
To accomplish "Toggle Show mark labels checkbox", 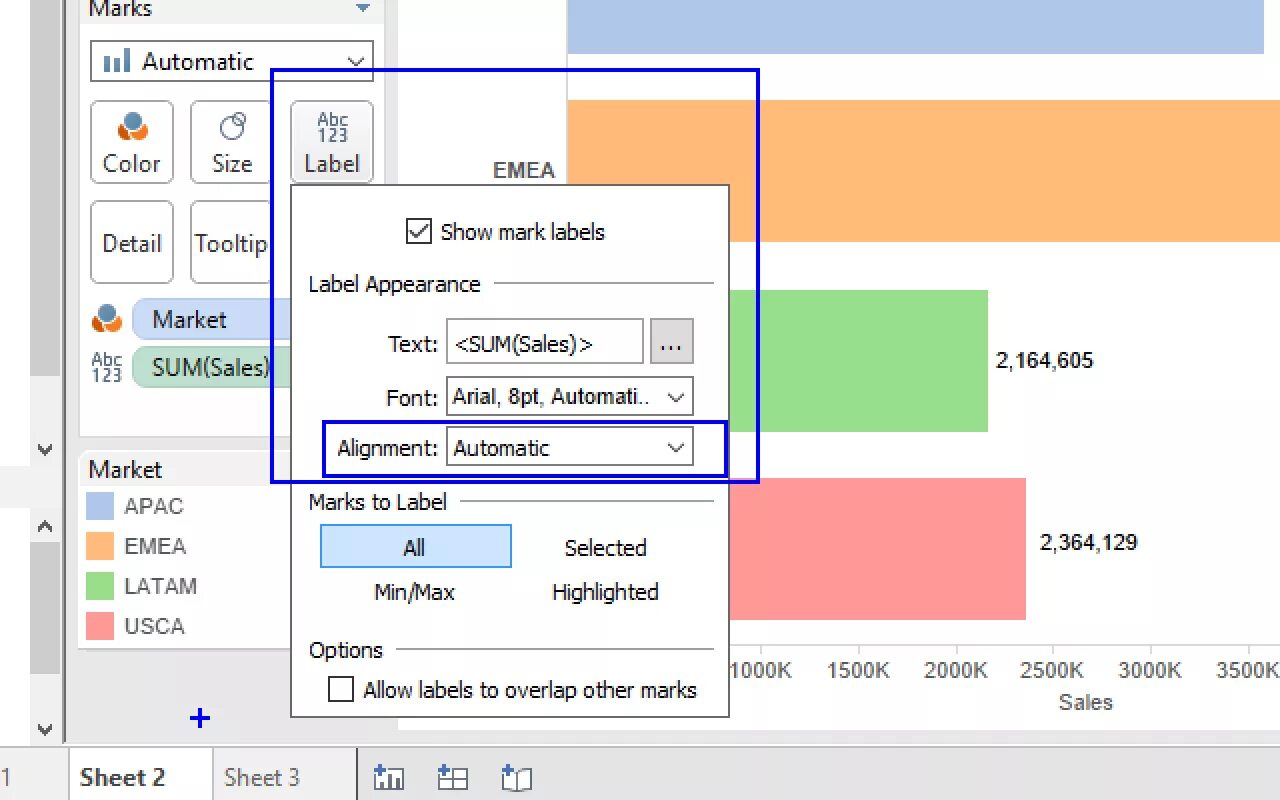I will pyautogui.click(x=418, y=232).
